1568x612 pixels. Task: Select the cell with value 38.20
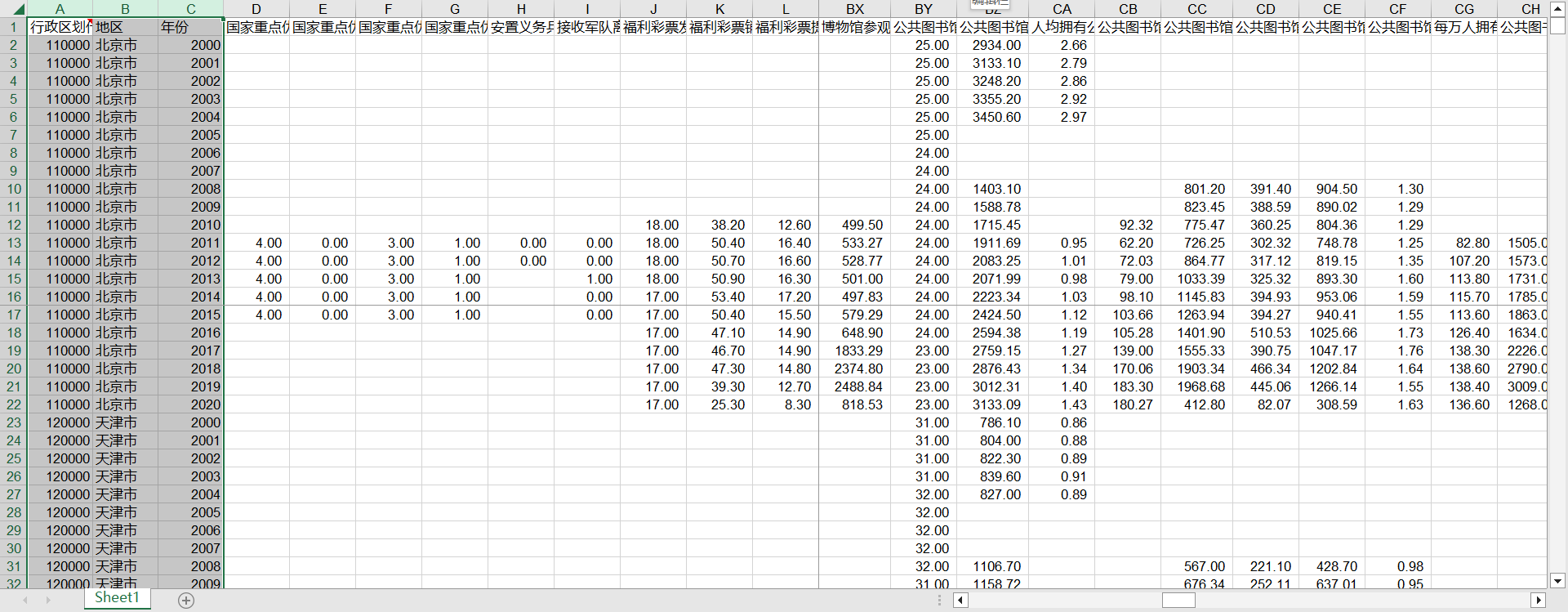click(719, 225)
